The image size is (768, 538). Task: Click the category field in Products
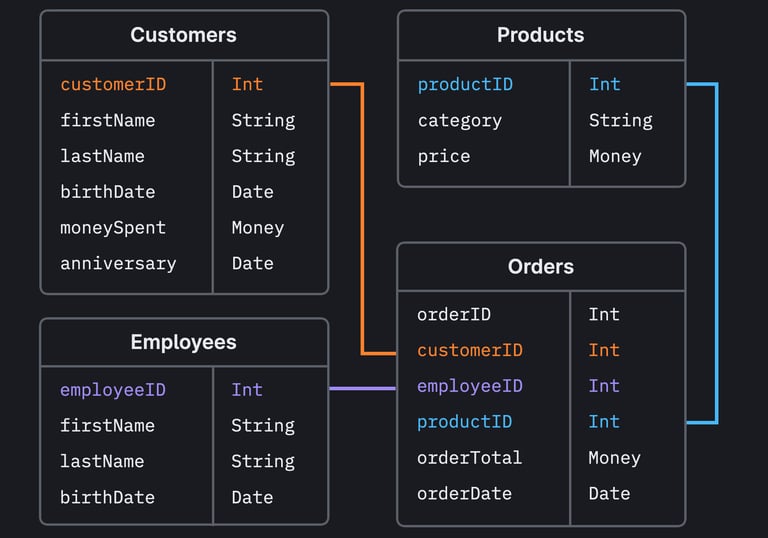pos(460,120)
